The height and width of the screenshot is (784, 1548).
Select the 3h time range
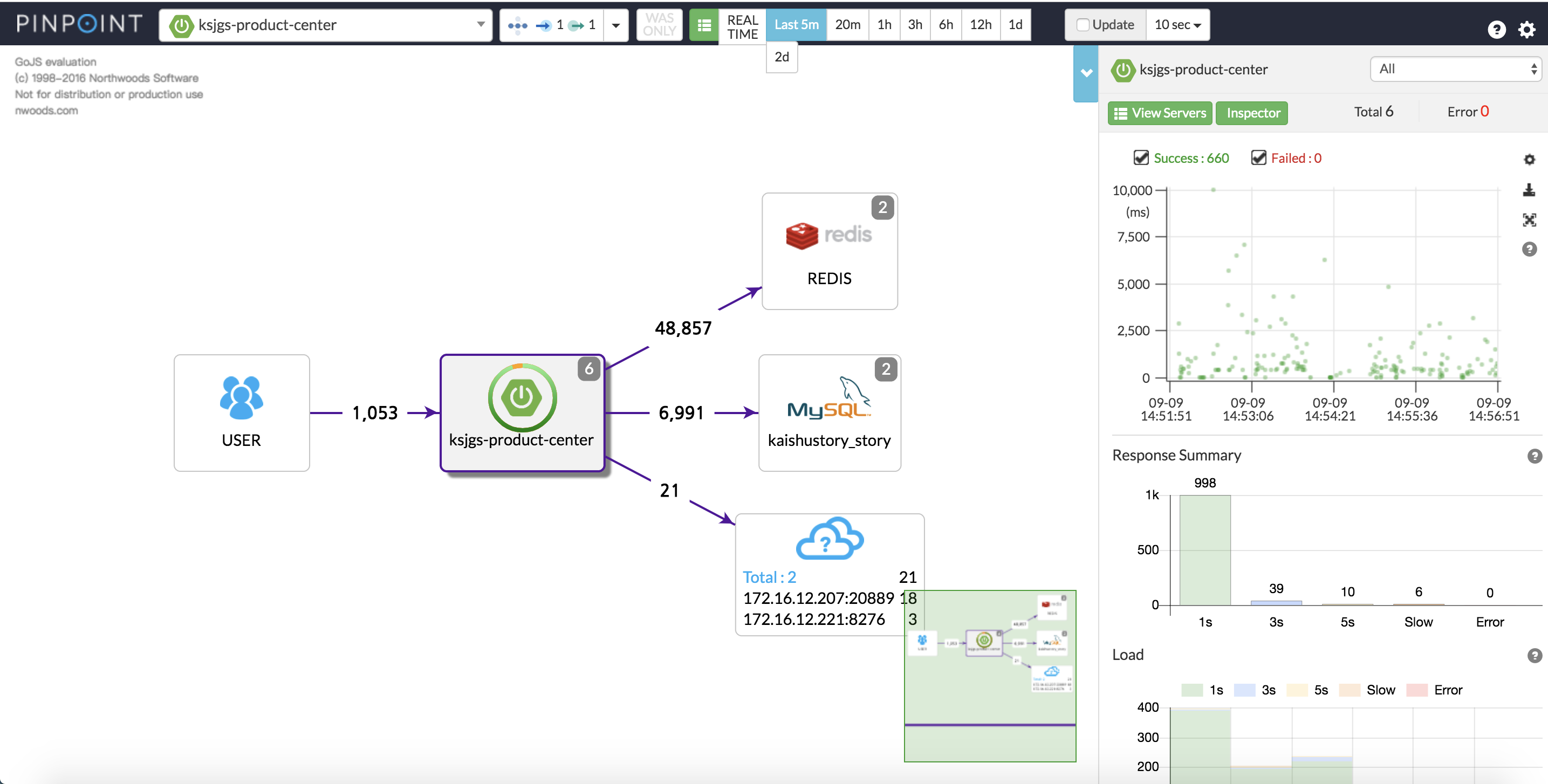[915, 25]
